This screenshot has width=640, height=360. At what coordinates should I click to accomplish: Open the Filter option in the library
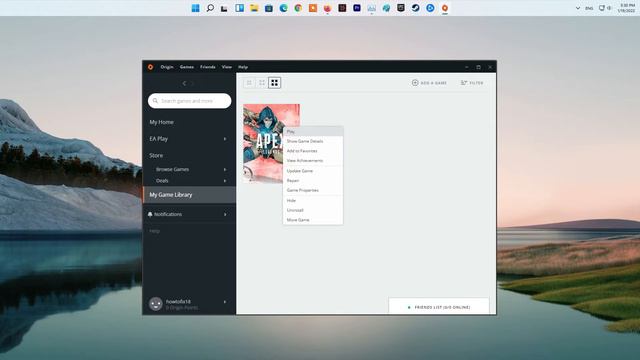pyautogui.click(x=472, y=83)
